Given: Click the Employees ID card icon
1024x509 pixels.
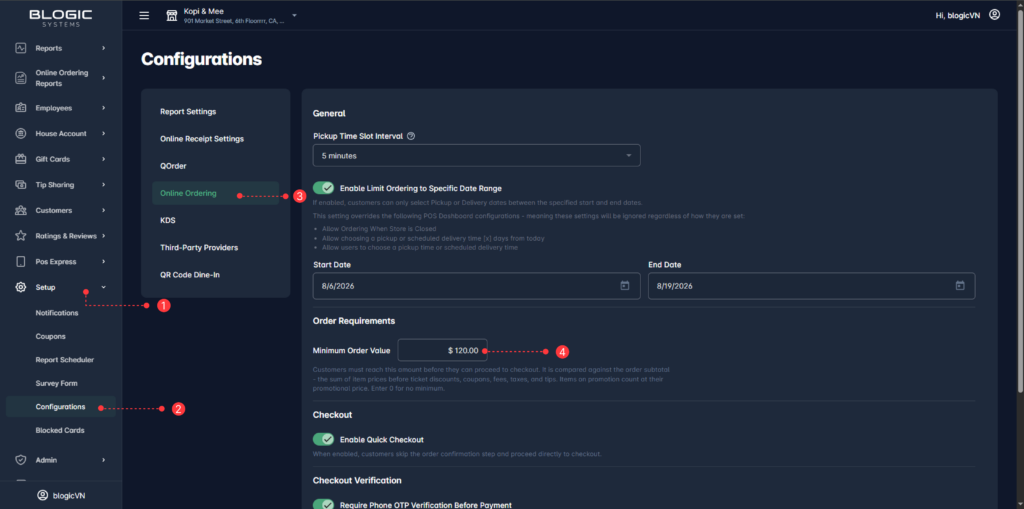Looking at the screenshot, I should pyautogui.click(x=21, y=108).
